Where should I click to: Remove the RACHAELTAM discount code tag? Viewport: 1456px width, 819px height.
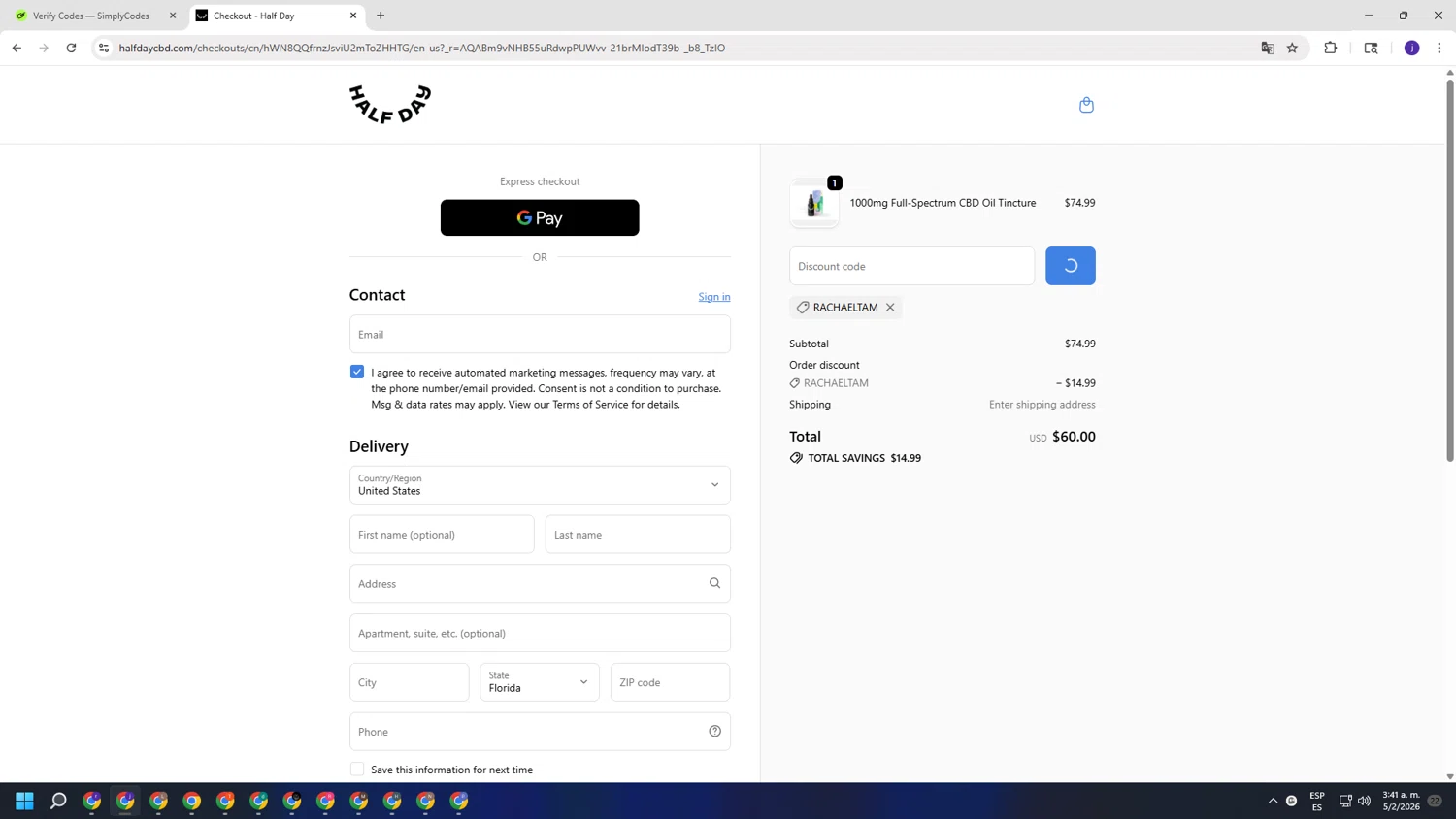[890, 308]
